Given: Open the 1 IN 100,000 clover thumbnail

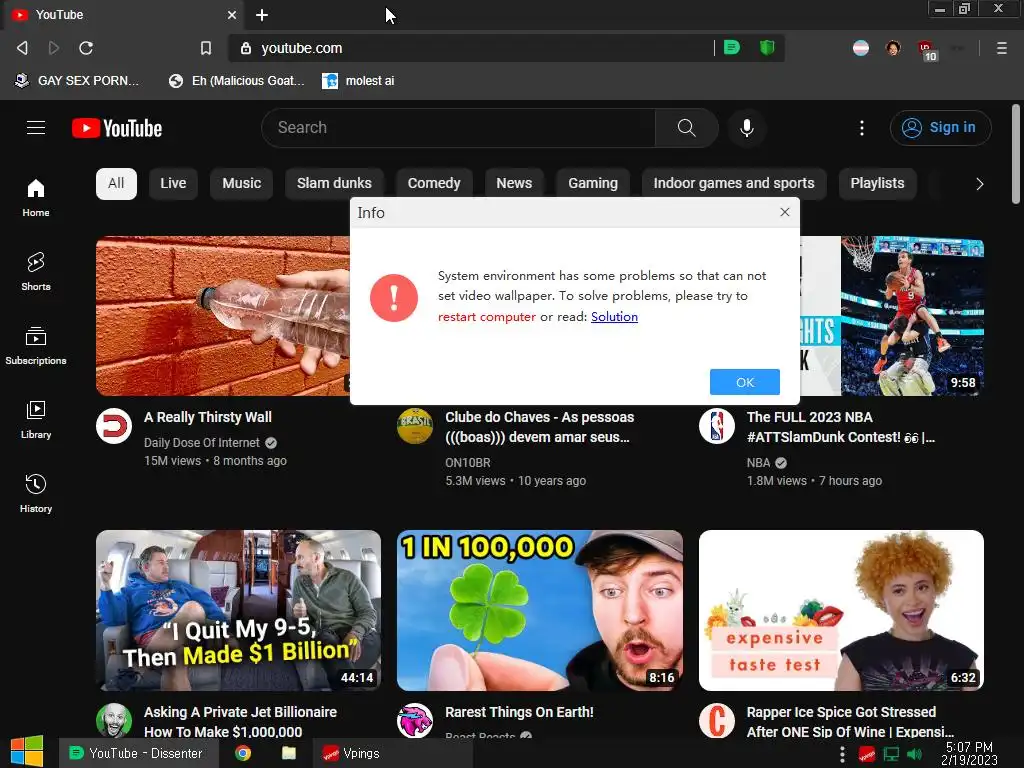Looking at the screenshot, I should click(x=540, y=611).
